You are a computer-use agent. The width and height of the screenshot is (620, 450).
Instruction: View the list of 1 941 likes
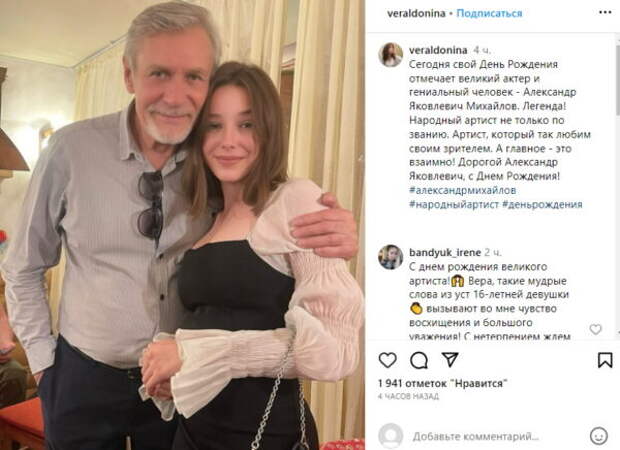442,383
